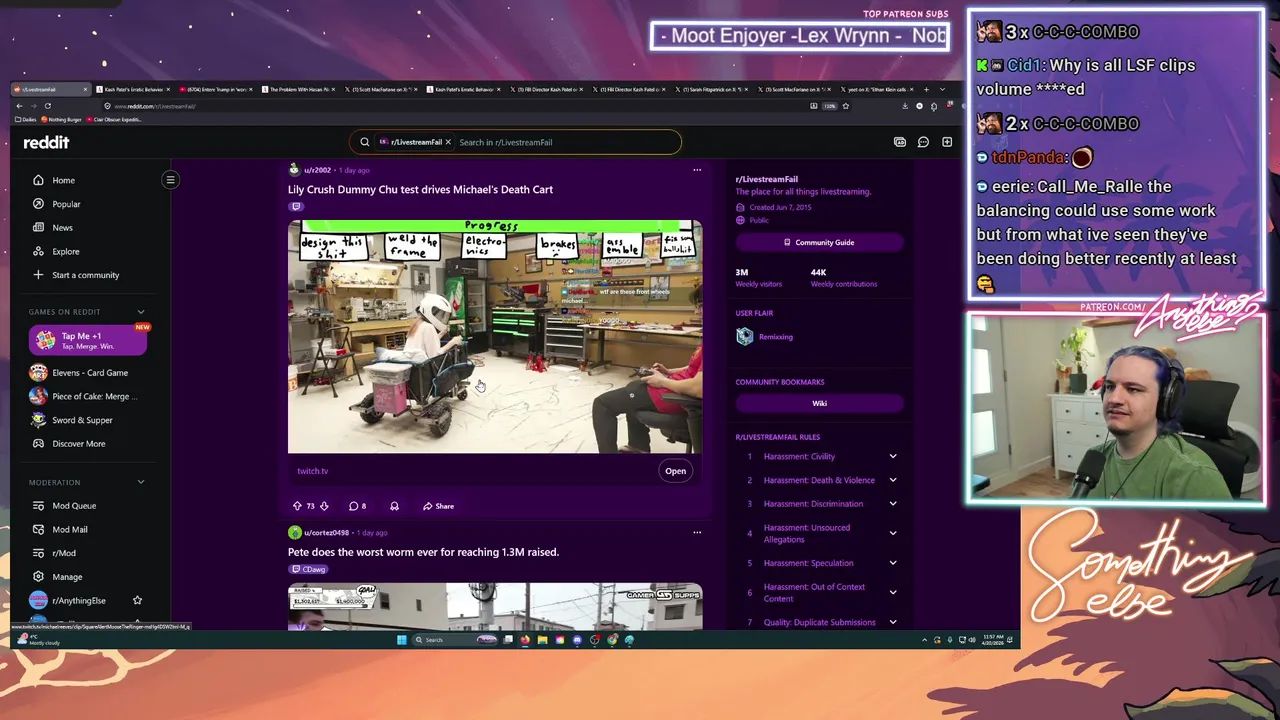Open the Community Guide
Image resolution: width=1280 pixels, height=720 pixels.
coord(819,242)
